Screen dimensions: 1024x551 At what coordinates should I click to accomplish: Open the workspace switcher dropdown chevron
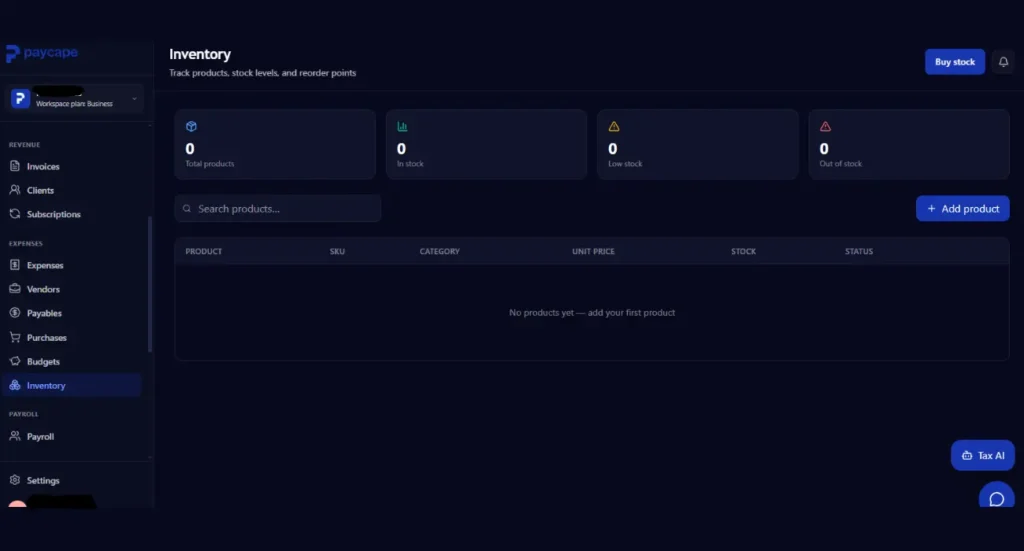pyautogui.click(x=135, y=99)
